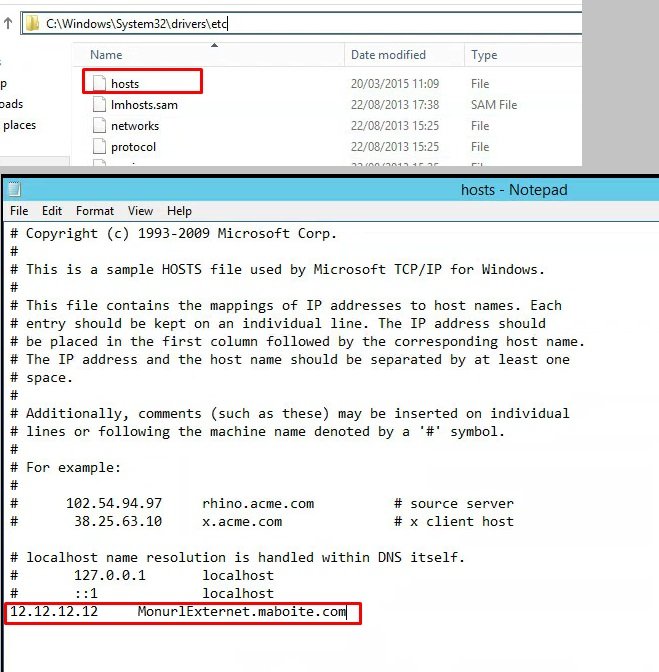Screen dimensions: 659x672
Task: Select the protocol file icon
Action: [99, 147]
